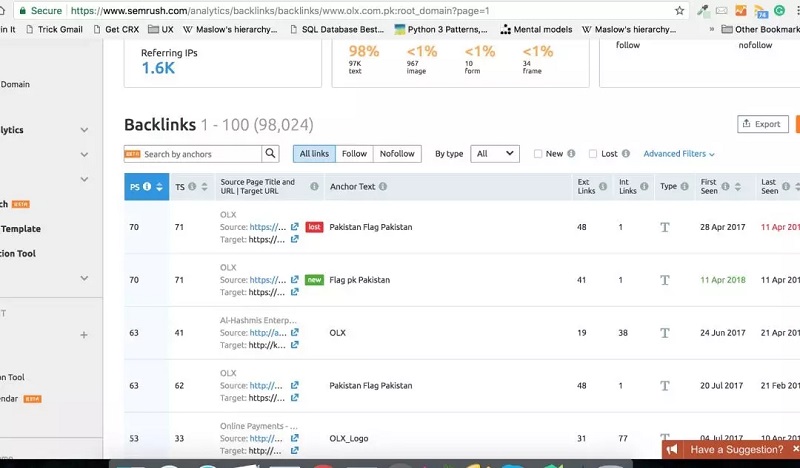Screen dimensions: 800x468
Task: Click Have a Suggestion button
Action: pos(737,450)
